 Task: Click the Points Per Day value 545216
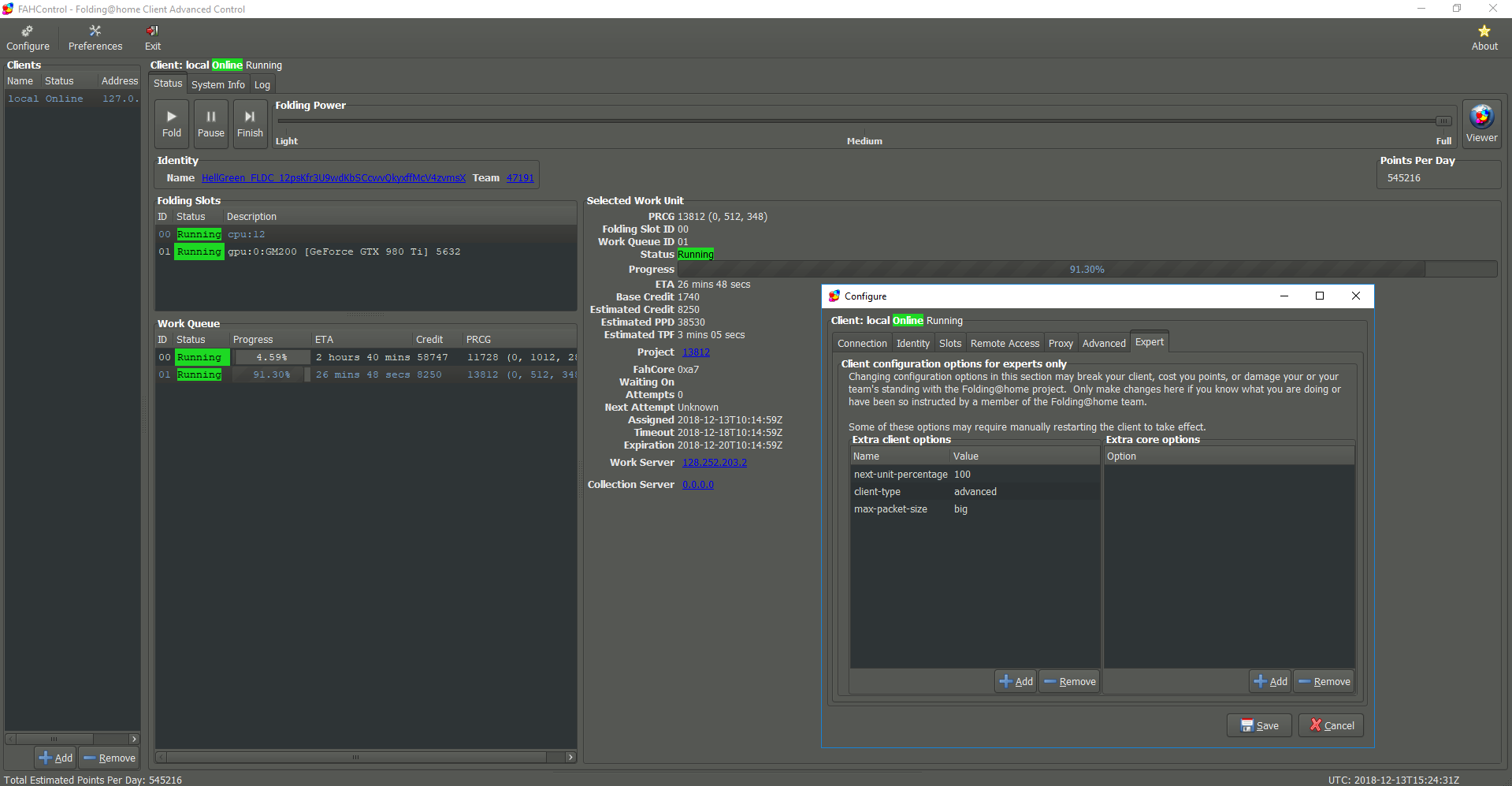[1404, 178]
